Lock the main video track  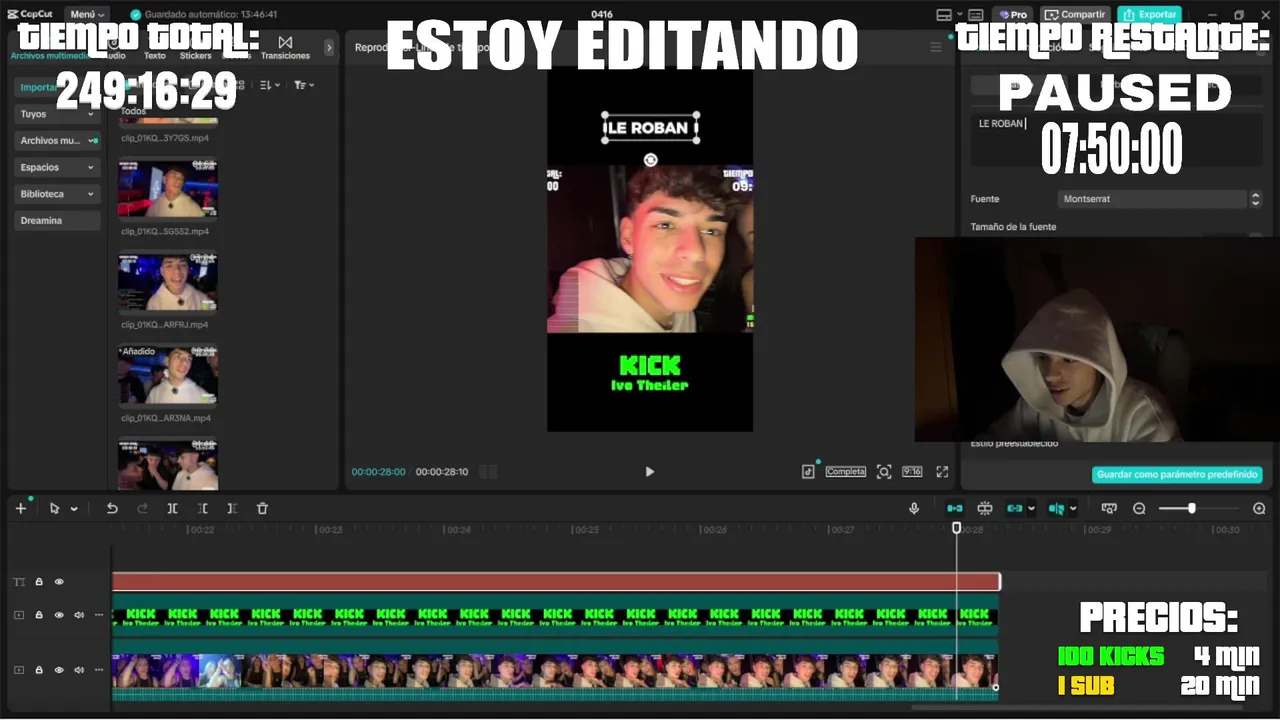click(x=39, y=670)
